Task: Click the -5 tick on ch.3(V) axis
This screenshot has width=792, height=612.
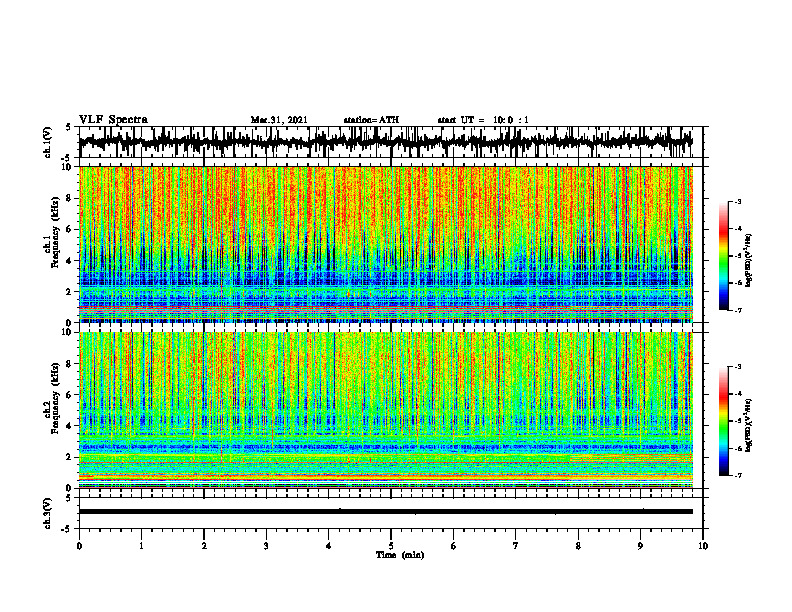Action: pos(67,529)
